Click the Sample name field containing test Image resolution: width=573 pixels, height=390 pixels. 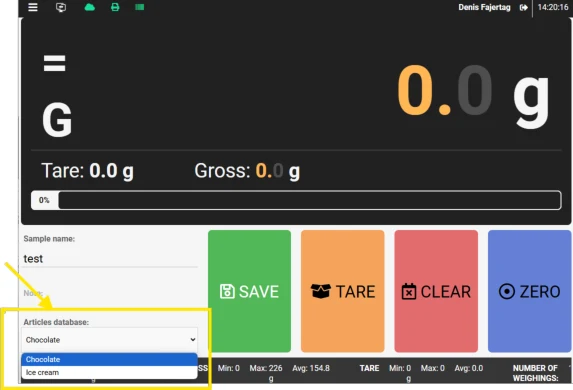110,259
